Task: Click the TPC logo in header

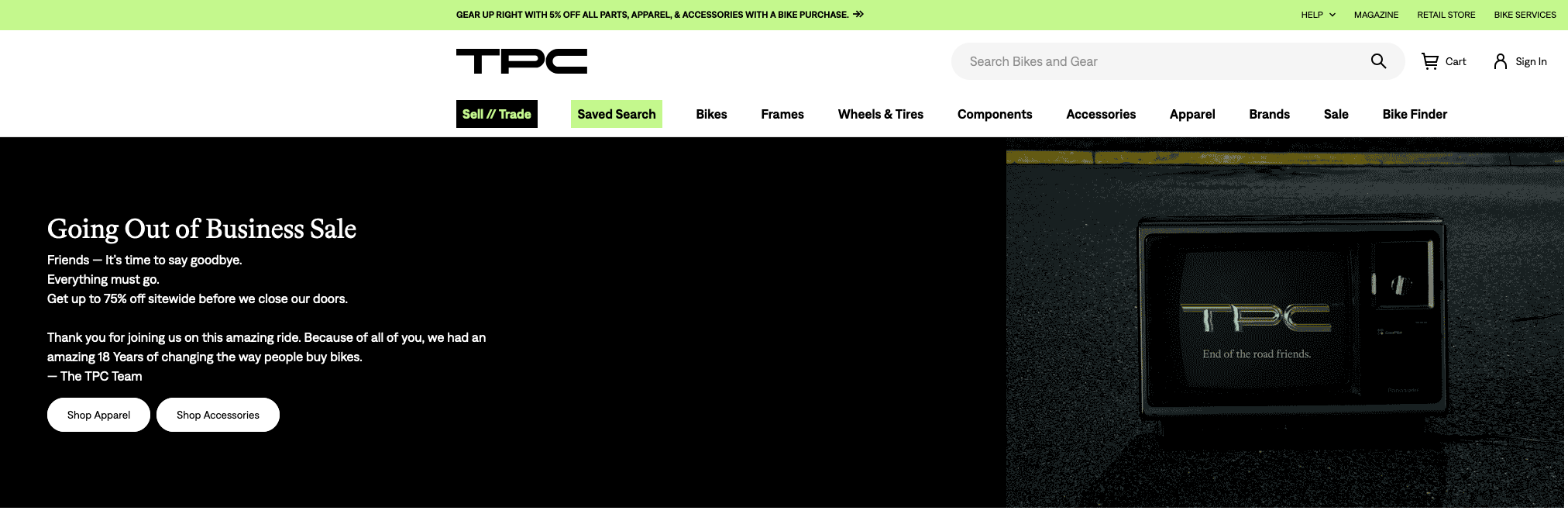Action: [x=521, y=61]
